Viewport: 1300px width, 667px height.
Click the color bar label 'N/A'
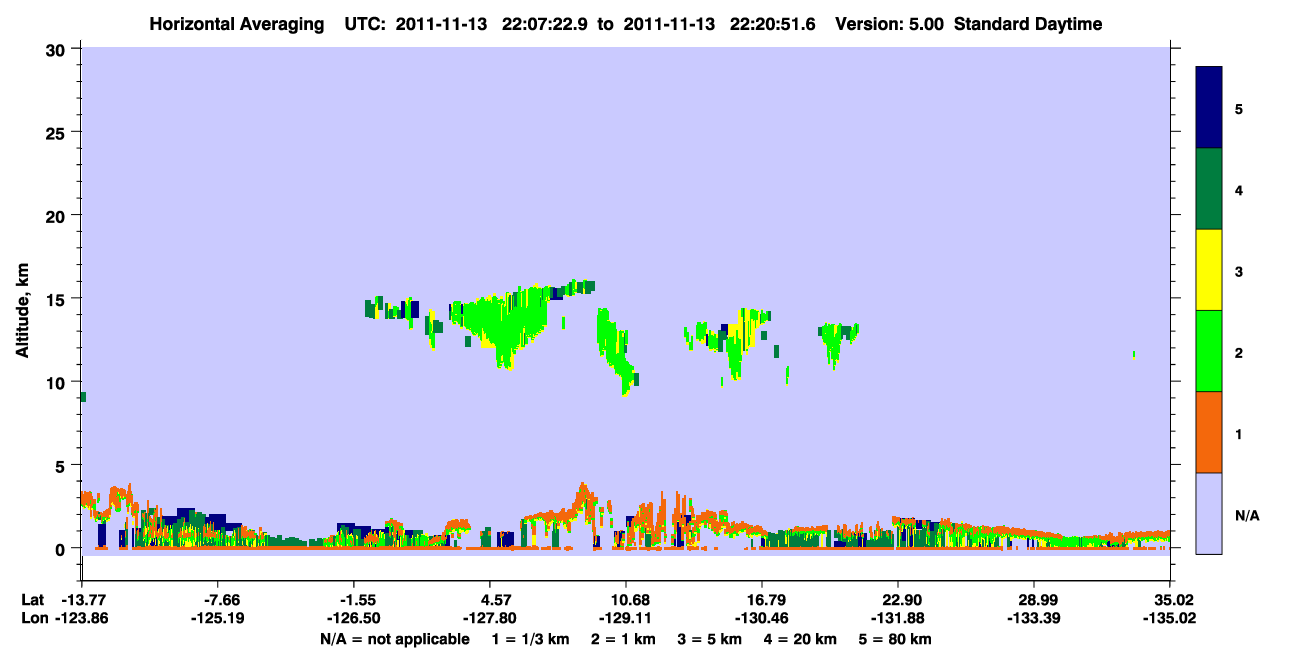[x=1246, y=515]
